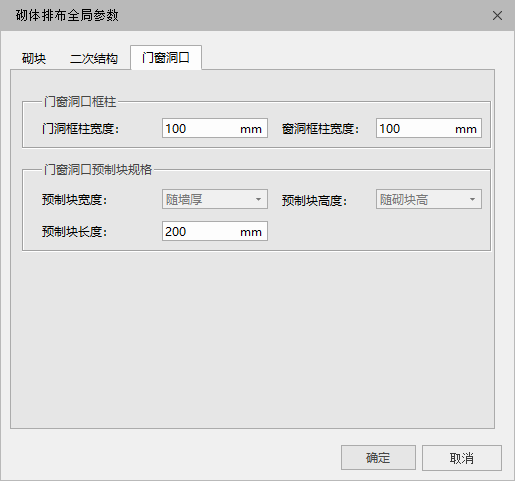
Task: Click the arrow on the 随砌块高 dropdown
Action: 472,199
